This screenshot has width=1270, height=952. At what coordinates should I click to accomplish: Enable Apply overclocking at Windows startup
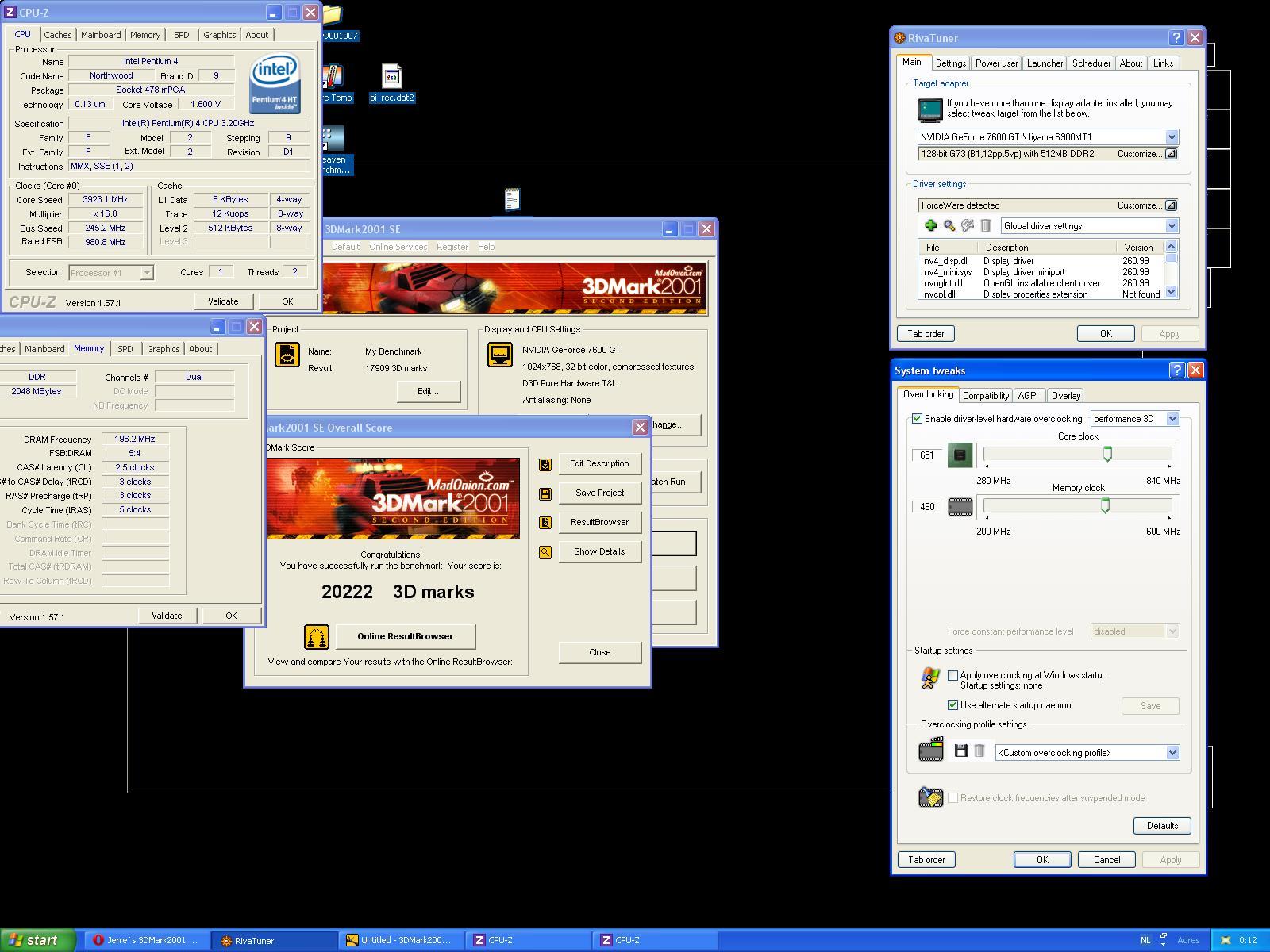pos(952,675)
